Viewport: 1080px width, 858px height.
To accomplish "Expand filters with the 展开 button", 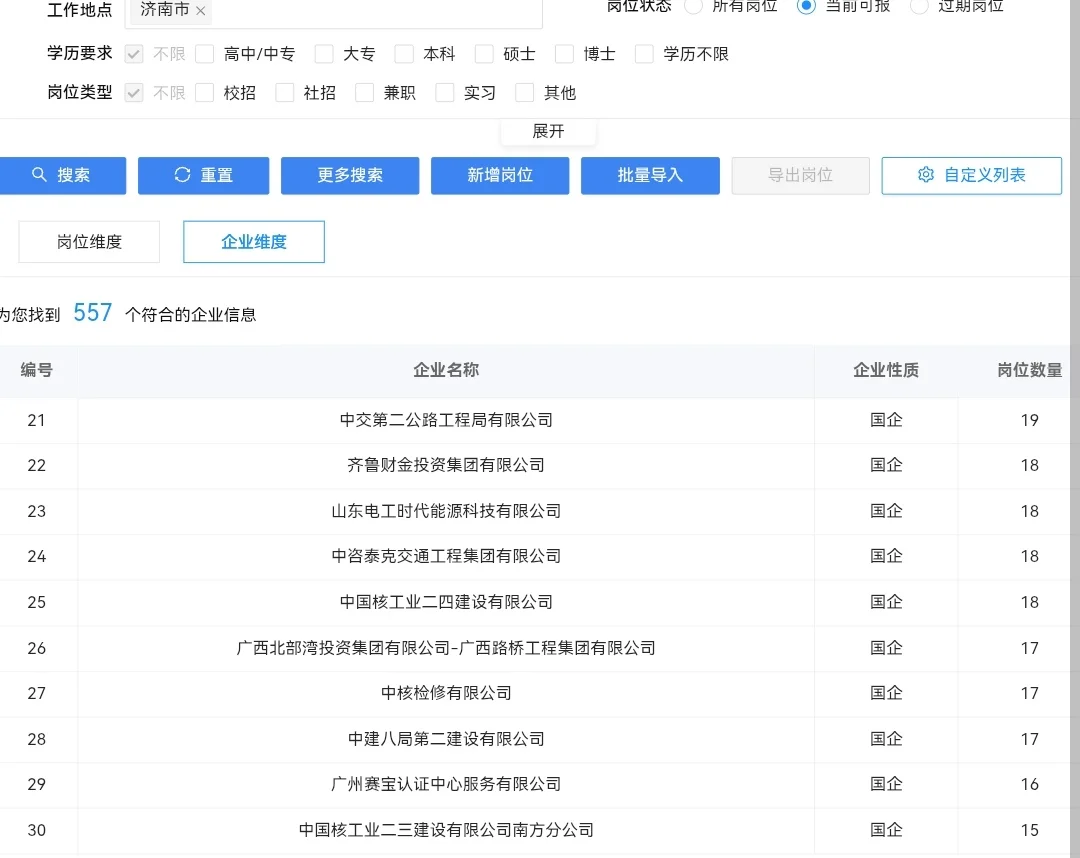I will [x=548, y=132].
